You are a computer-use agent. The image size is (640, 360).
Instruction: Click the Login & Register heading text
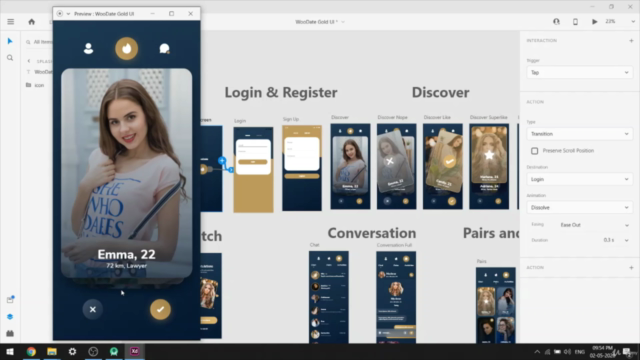(281, 92)
